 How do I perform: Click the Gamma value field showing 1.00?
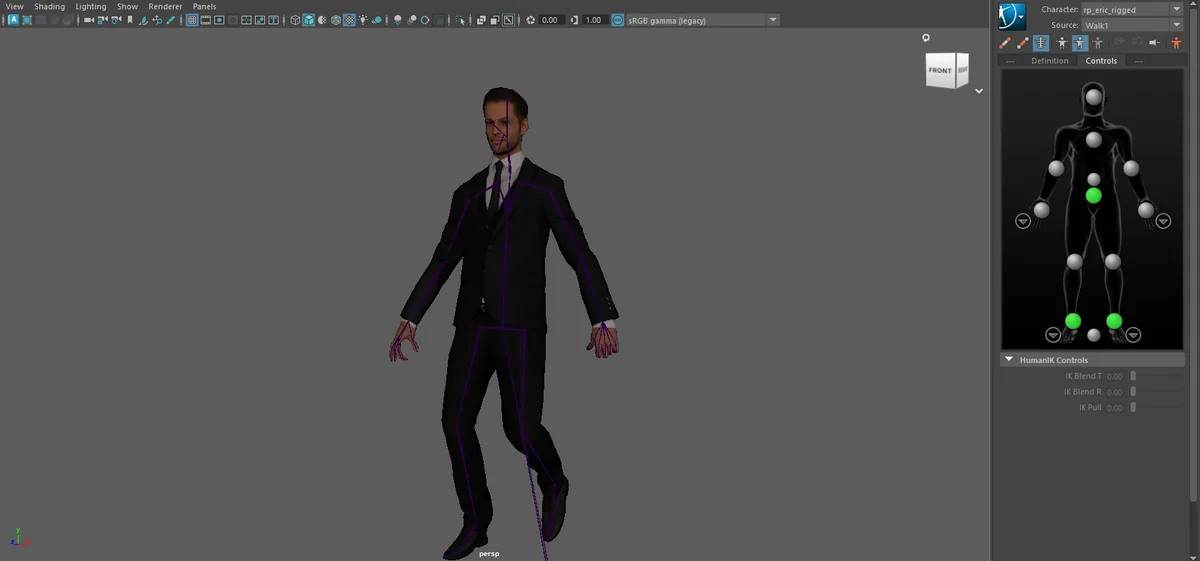pos(594,20)
